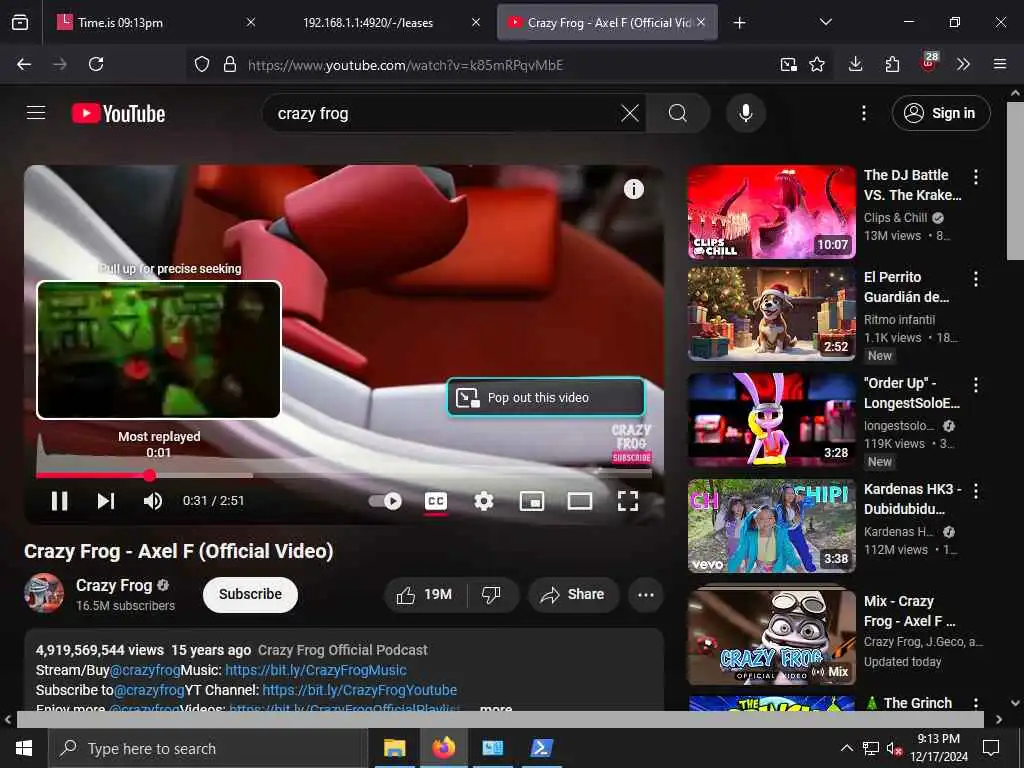Open YouTube settings three-dot menu

click(863, 113)
